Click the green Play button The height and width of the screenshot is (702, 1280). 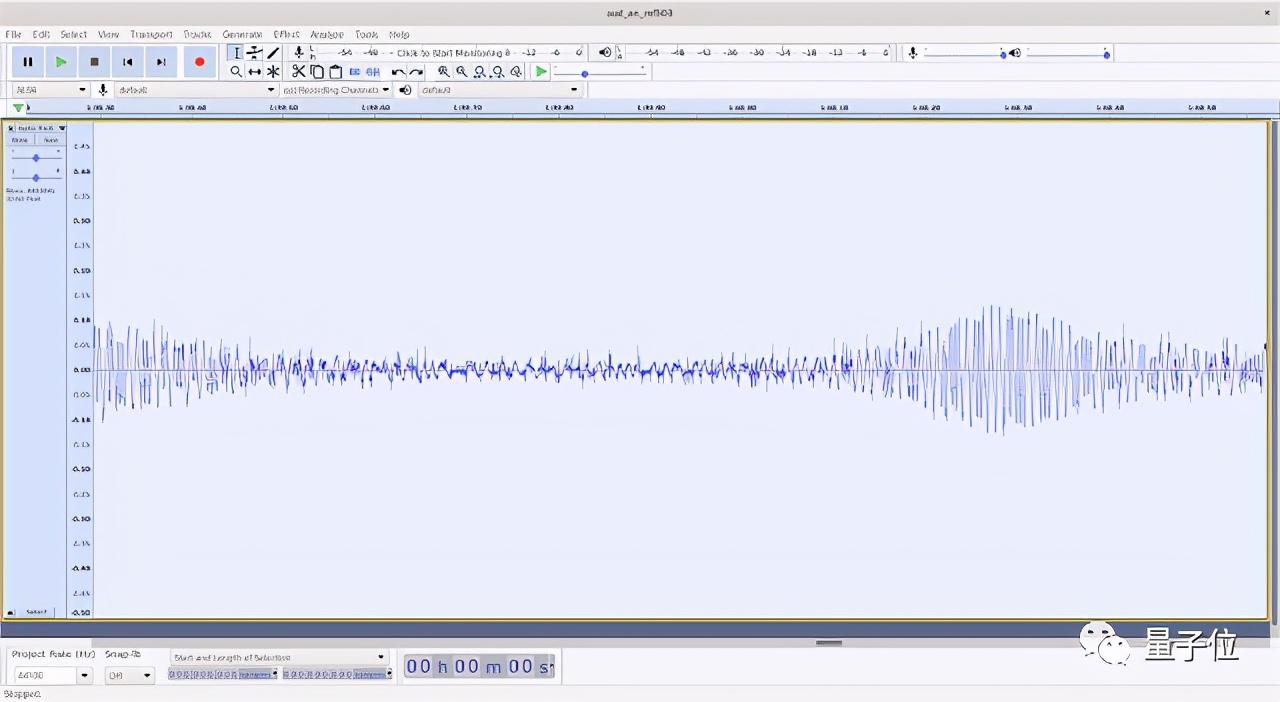[61, 62]
